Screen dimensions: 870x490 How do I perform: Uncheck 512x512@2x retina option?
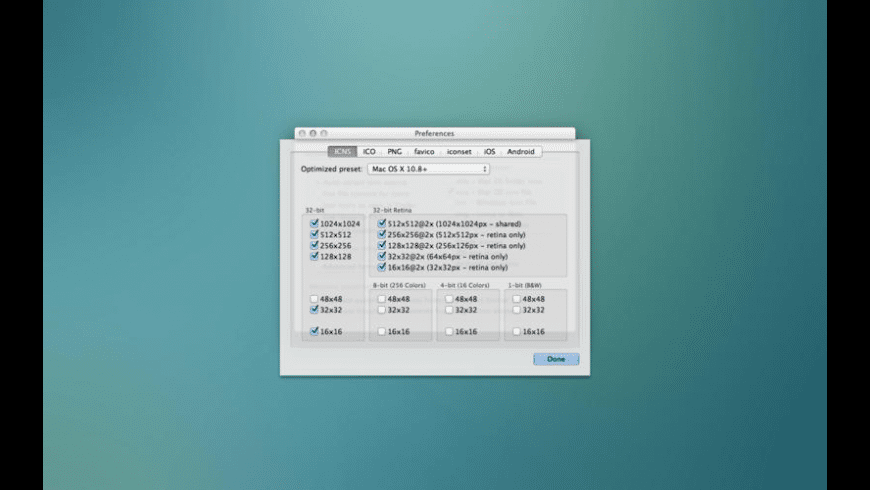pyautogui.click(x=382, y=223)
